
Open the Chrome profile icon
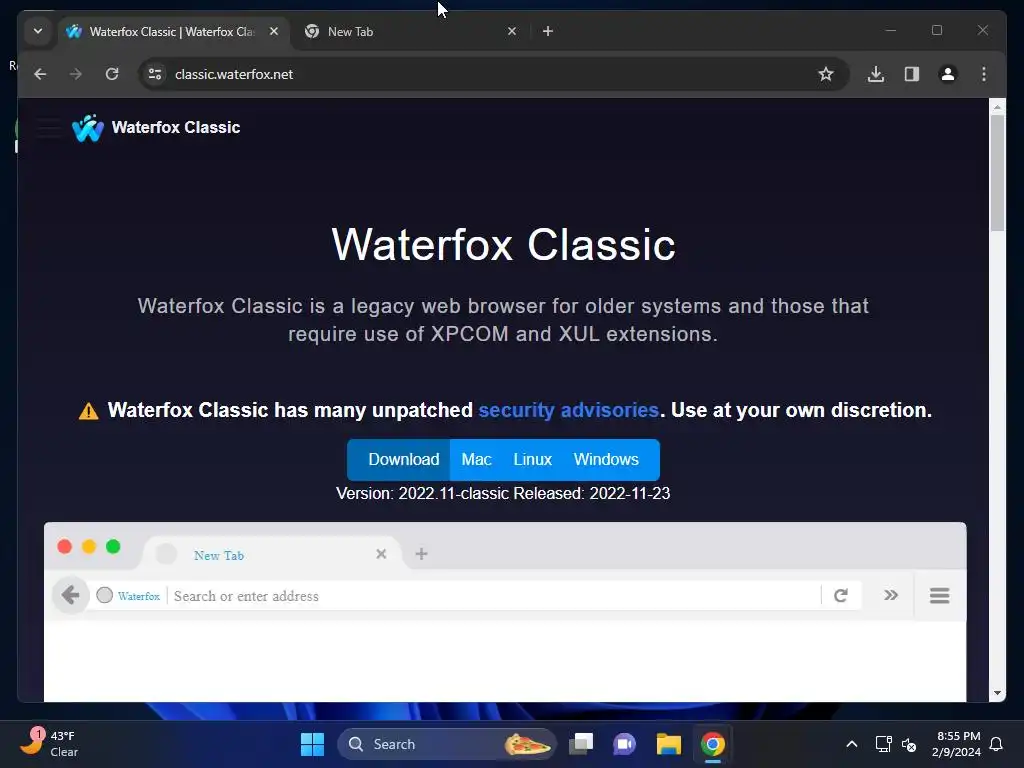pos(948,74)
